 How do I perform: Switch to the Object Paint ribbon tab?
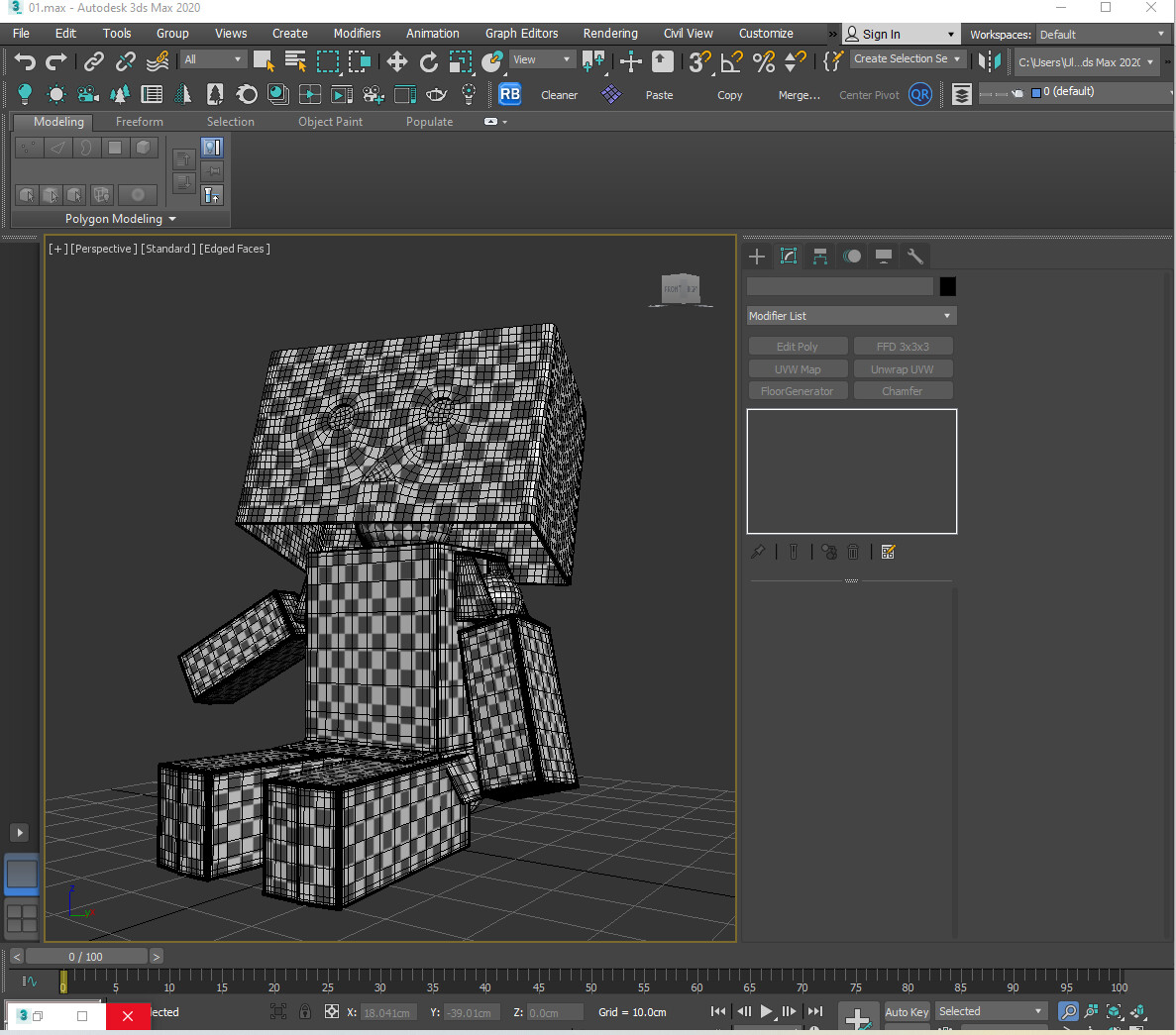[330, 122]
